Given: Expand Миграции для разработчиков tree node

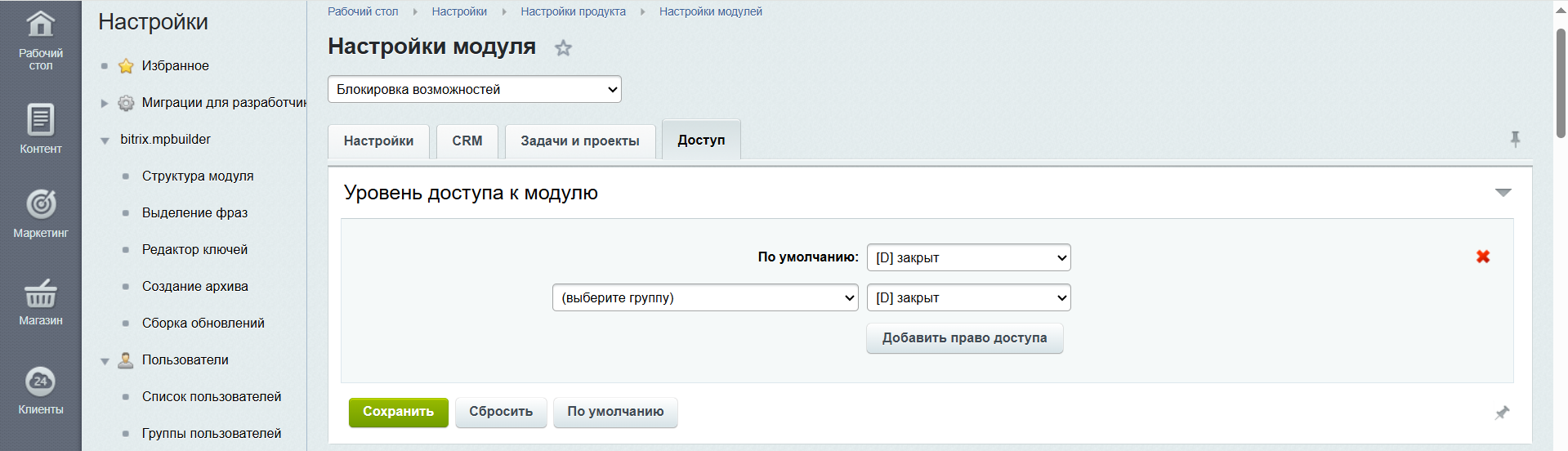Looking at the screenshot, I should (105, 103).
